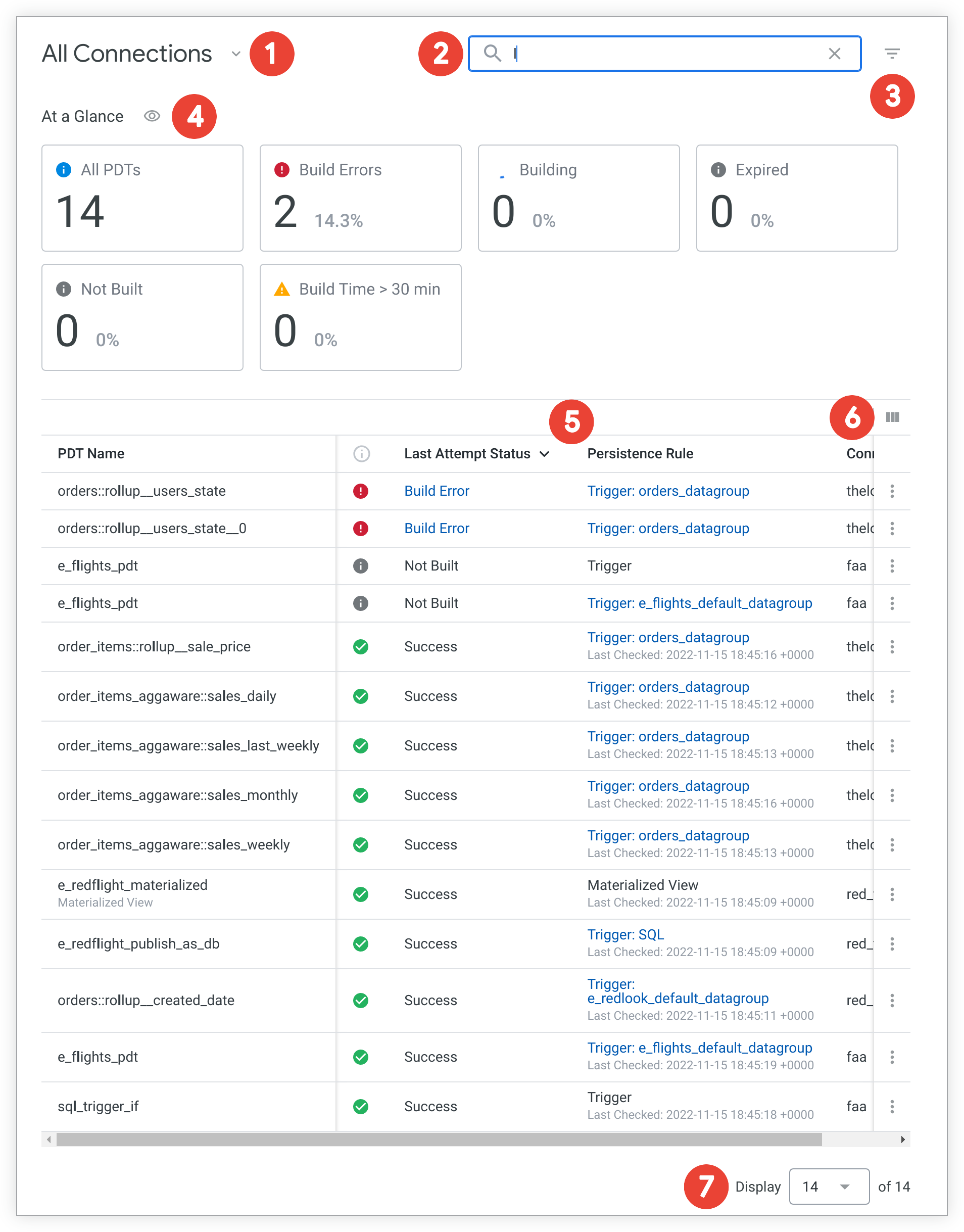The width and height of the screenshot is (964, 1232).
Task: Open options menu for e_redflight_materialized row
Action: click(892, 894)
